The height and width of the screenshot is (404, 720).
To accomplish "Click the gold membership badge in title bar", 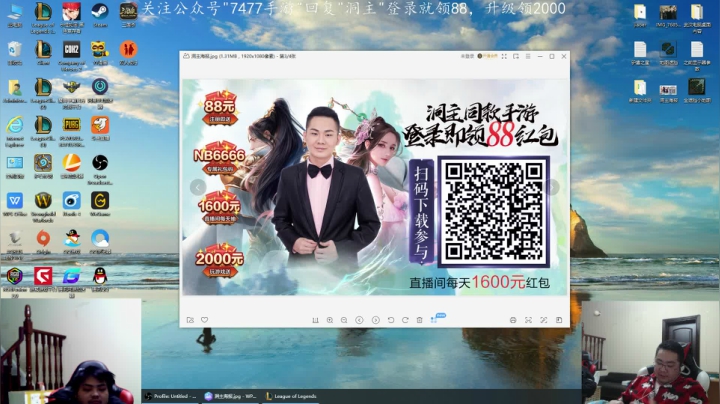I will coord(487,56).
